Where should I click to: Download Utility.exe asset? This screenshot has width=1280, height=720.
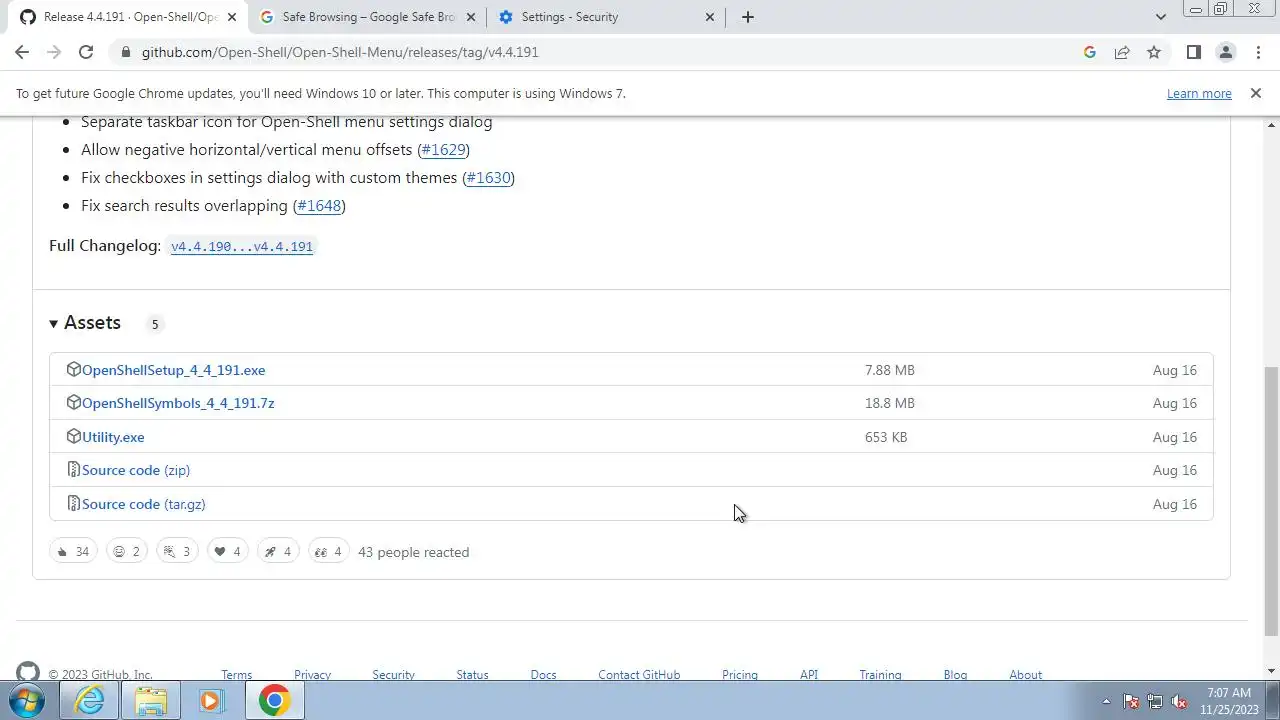(113, 437)
